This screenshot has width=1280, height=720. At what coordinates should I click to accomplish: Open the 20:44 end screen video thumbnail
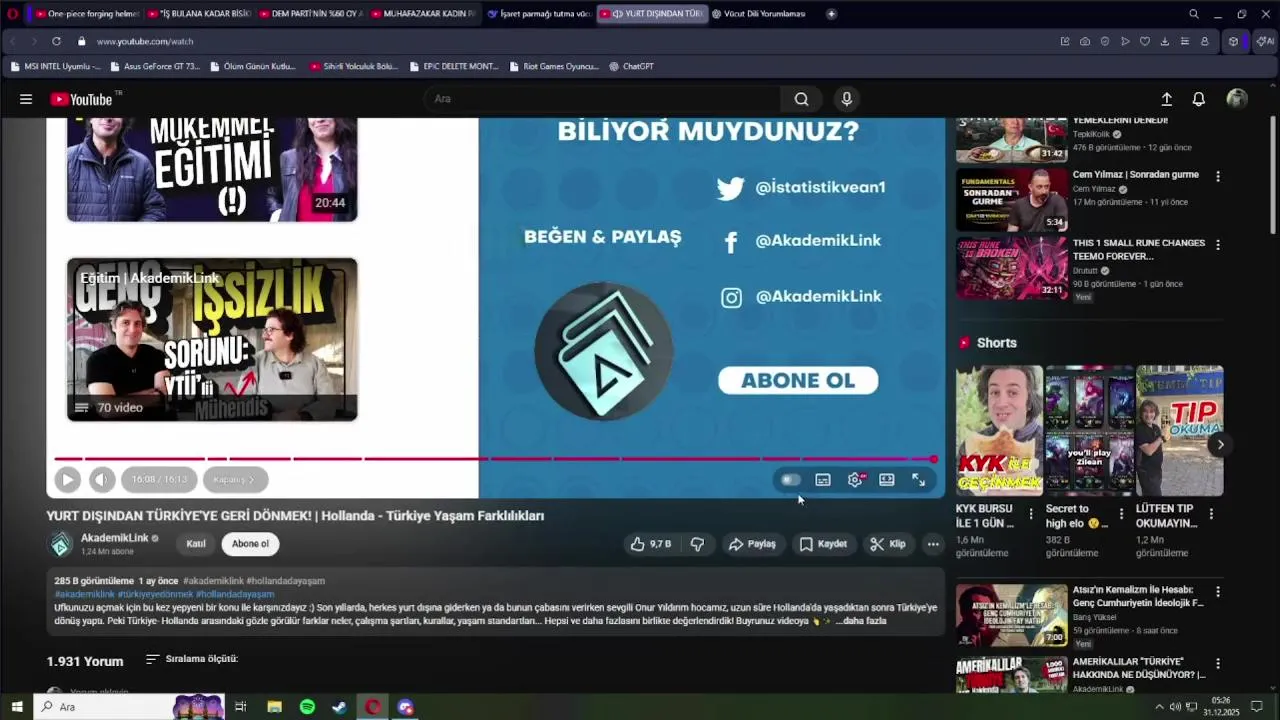(x=212, y=169)
